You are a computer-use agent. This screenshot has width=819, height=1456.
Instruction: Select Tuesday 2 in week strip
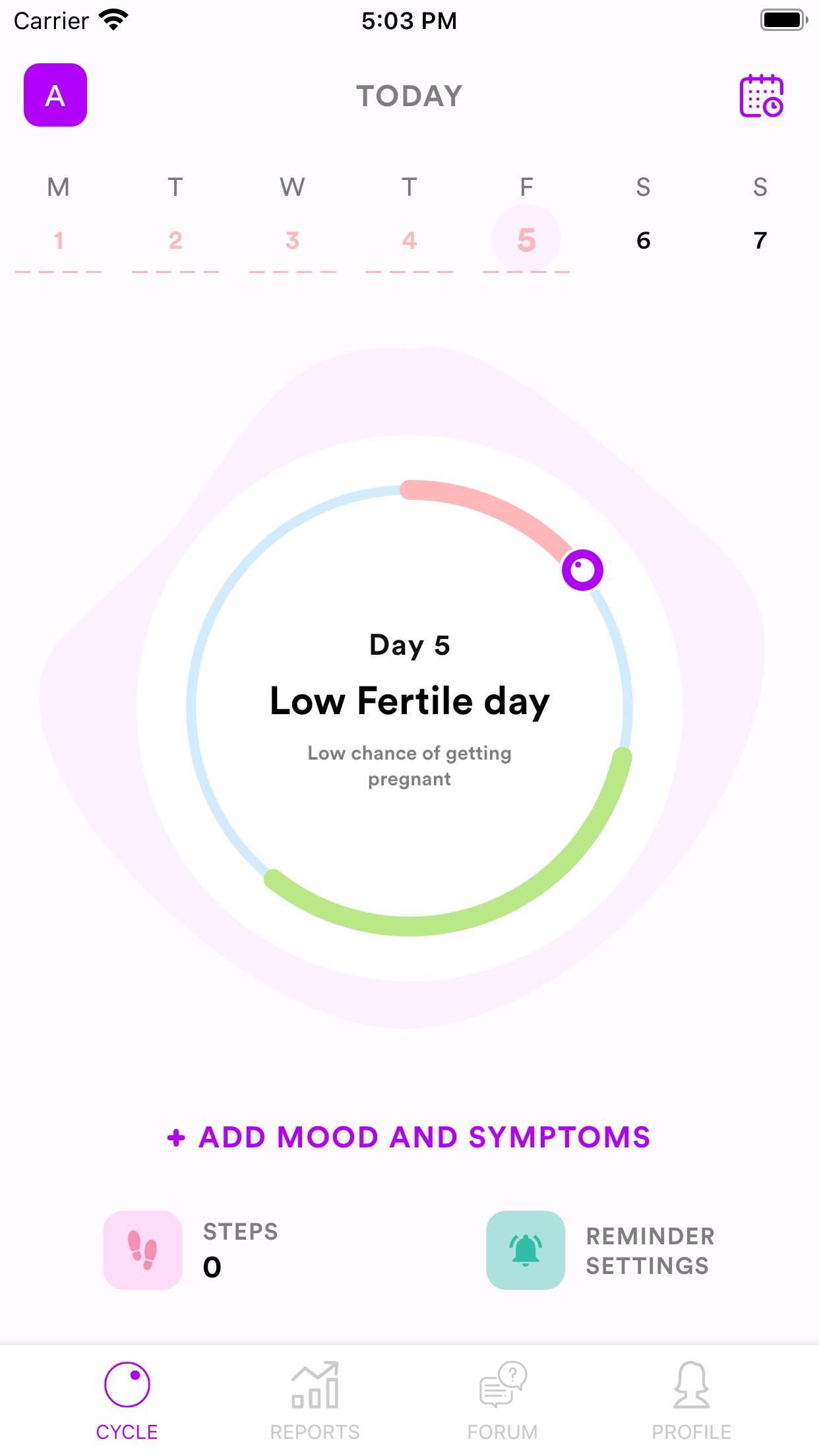(x=175, y=240)
